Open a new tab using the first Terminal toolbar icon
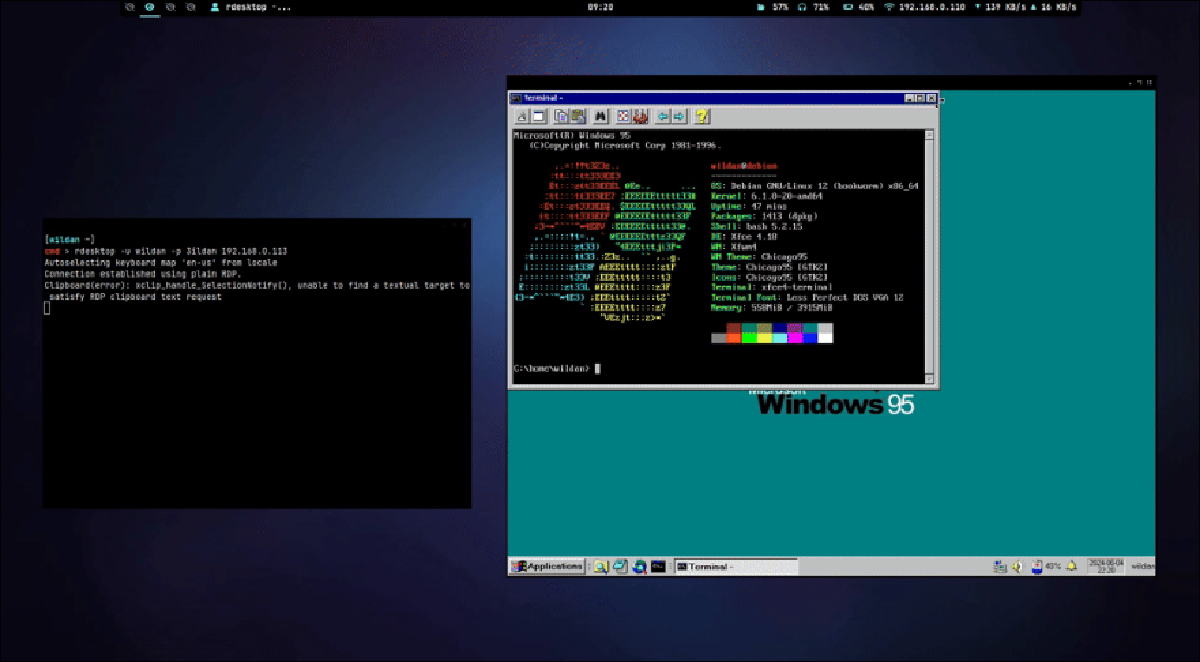The image size is (1200, 662). 522,116
